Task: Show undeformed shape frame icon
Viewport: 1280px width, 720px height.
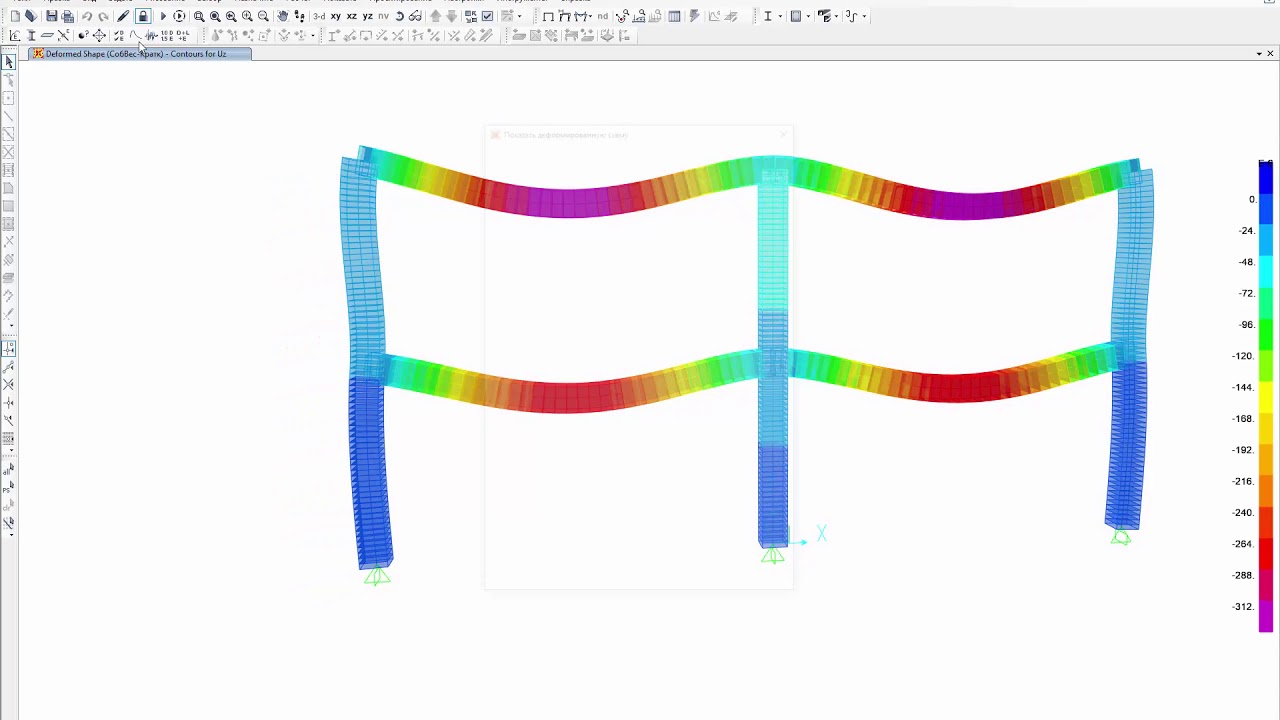Action: click(x=548, y=16)
